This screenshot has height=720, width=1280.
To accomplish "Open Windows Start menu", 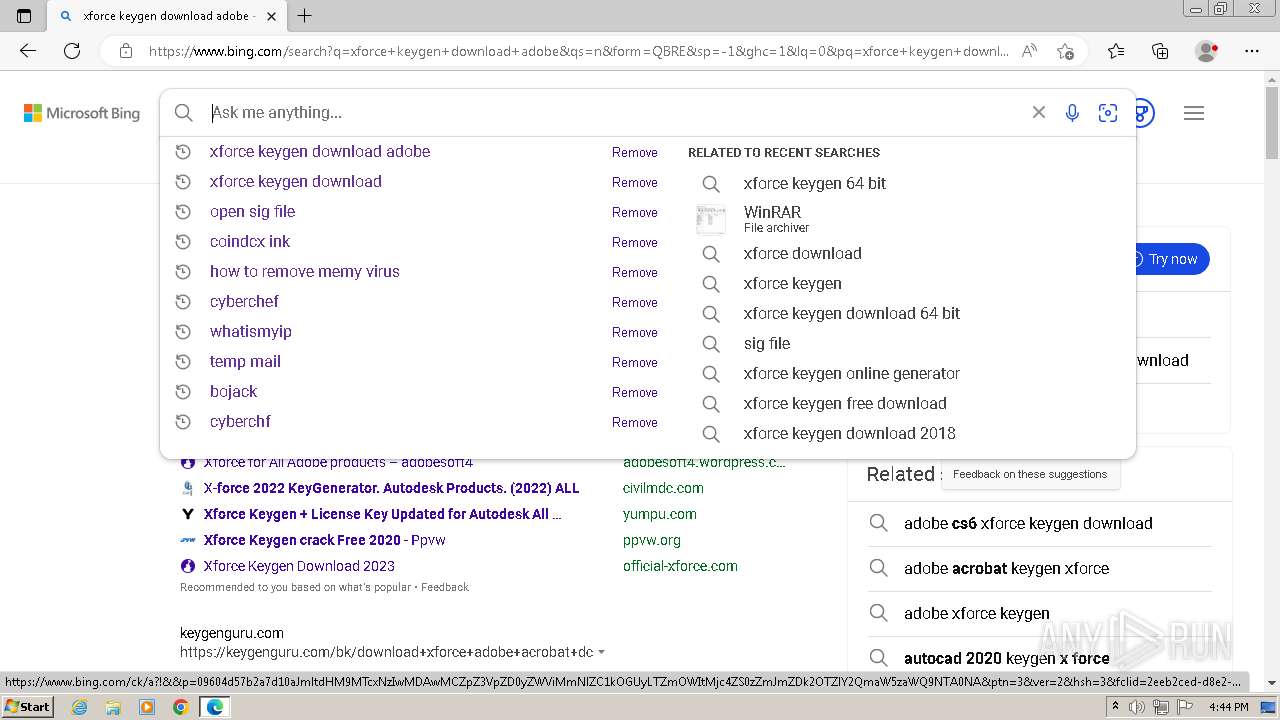I will 27,706.
